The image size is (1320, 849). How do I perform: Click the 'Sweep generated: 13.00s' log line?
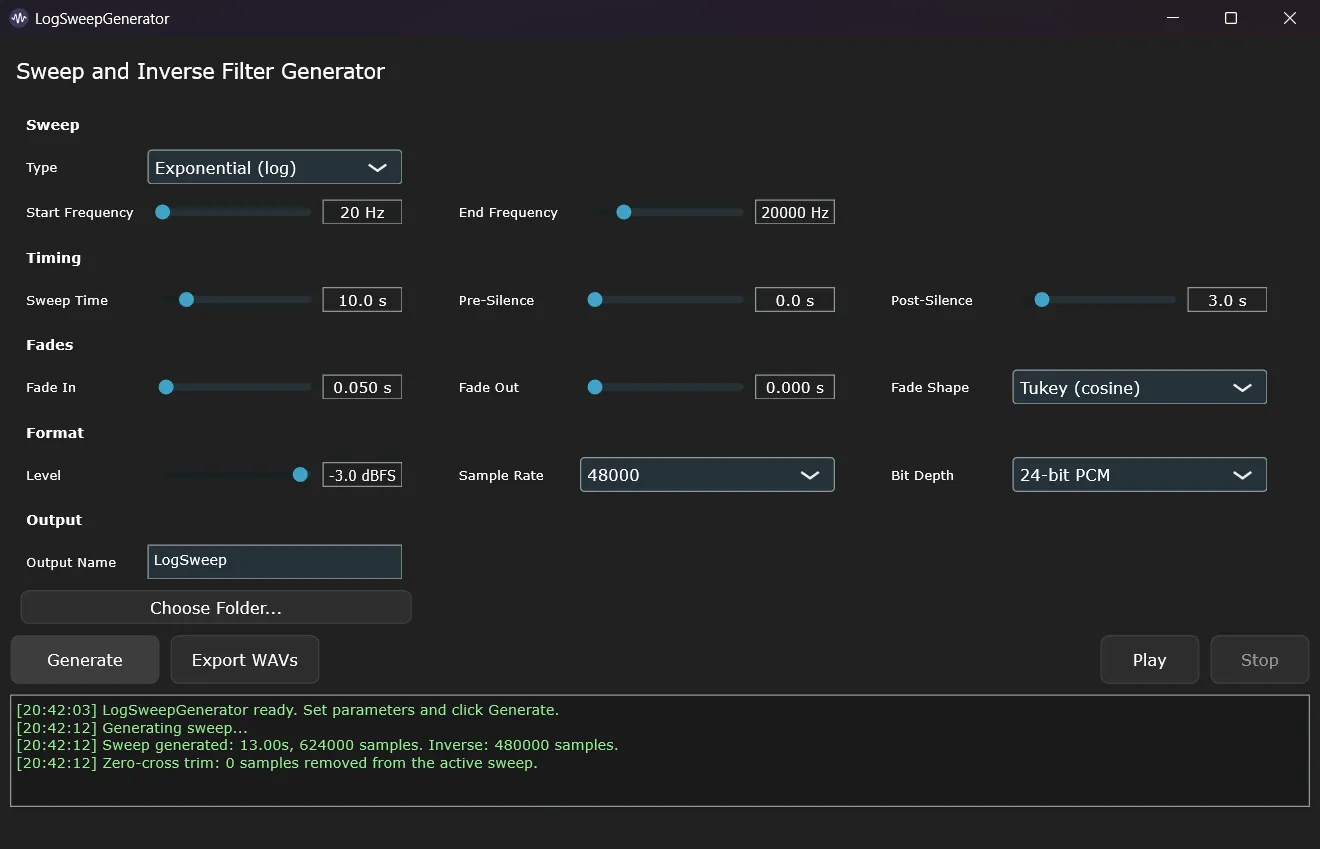click(x=317, y=745)
